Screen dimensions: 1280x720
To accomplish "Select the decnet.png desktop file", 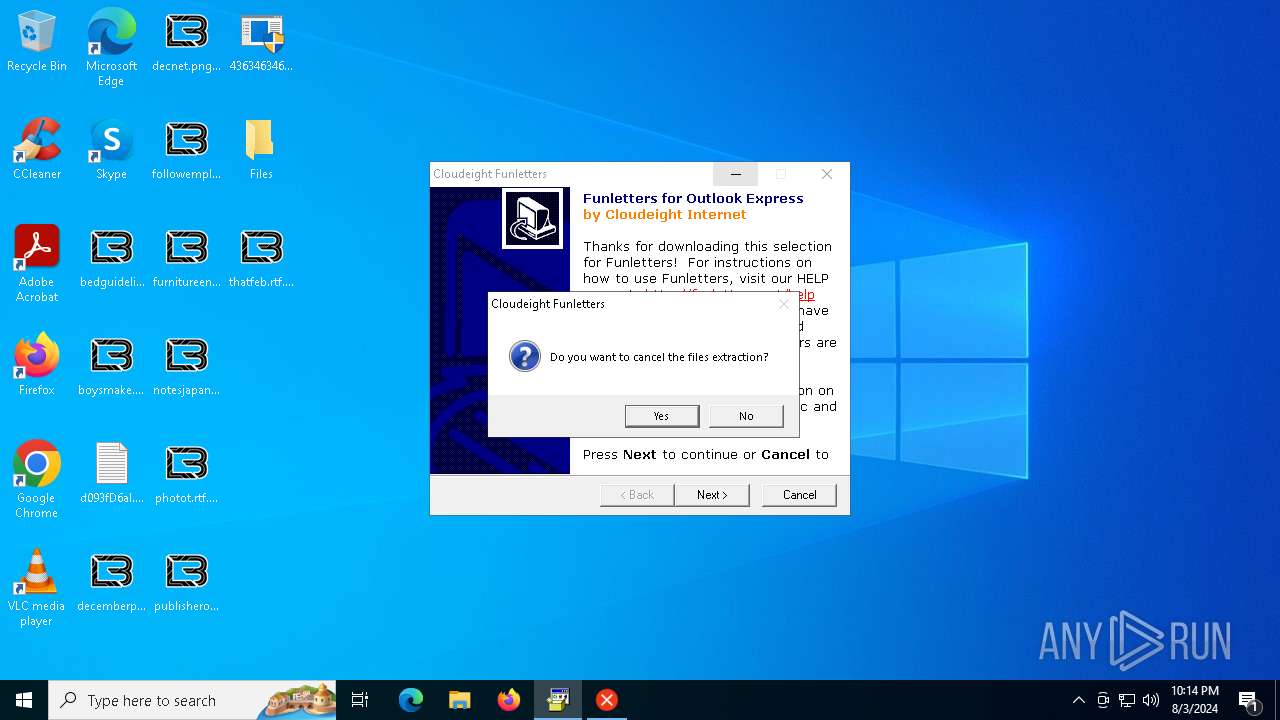I will [x=186, y=43].
